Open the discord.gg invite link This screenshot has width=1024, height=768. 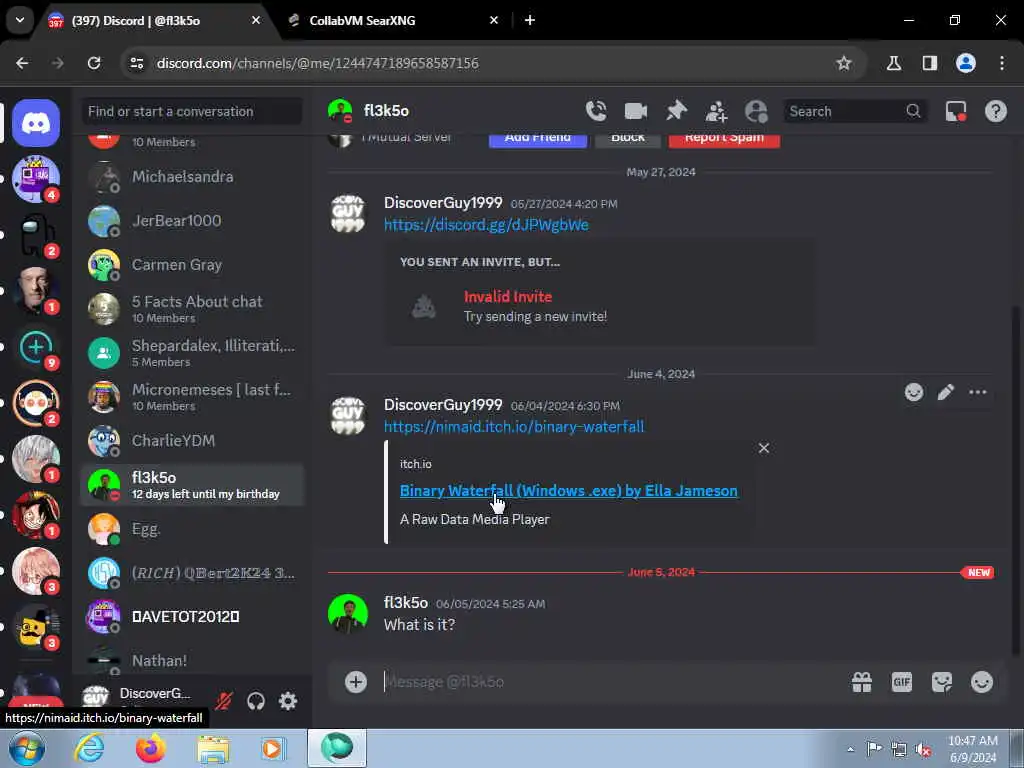pyautogui.click(x=486, y=225)
